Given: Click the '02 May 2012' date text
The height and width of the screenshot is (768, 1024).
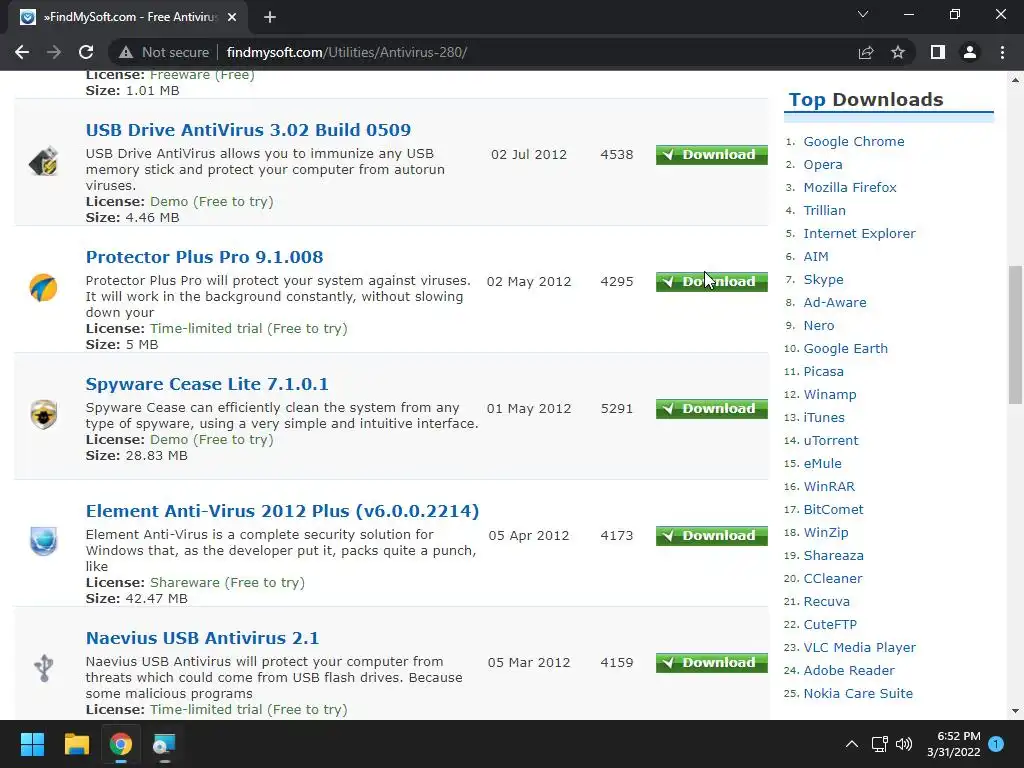Looking at the screenshot, I should 529,281.
